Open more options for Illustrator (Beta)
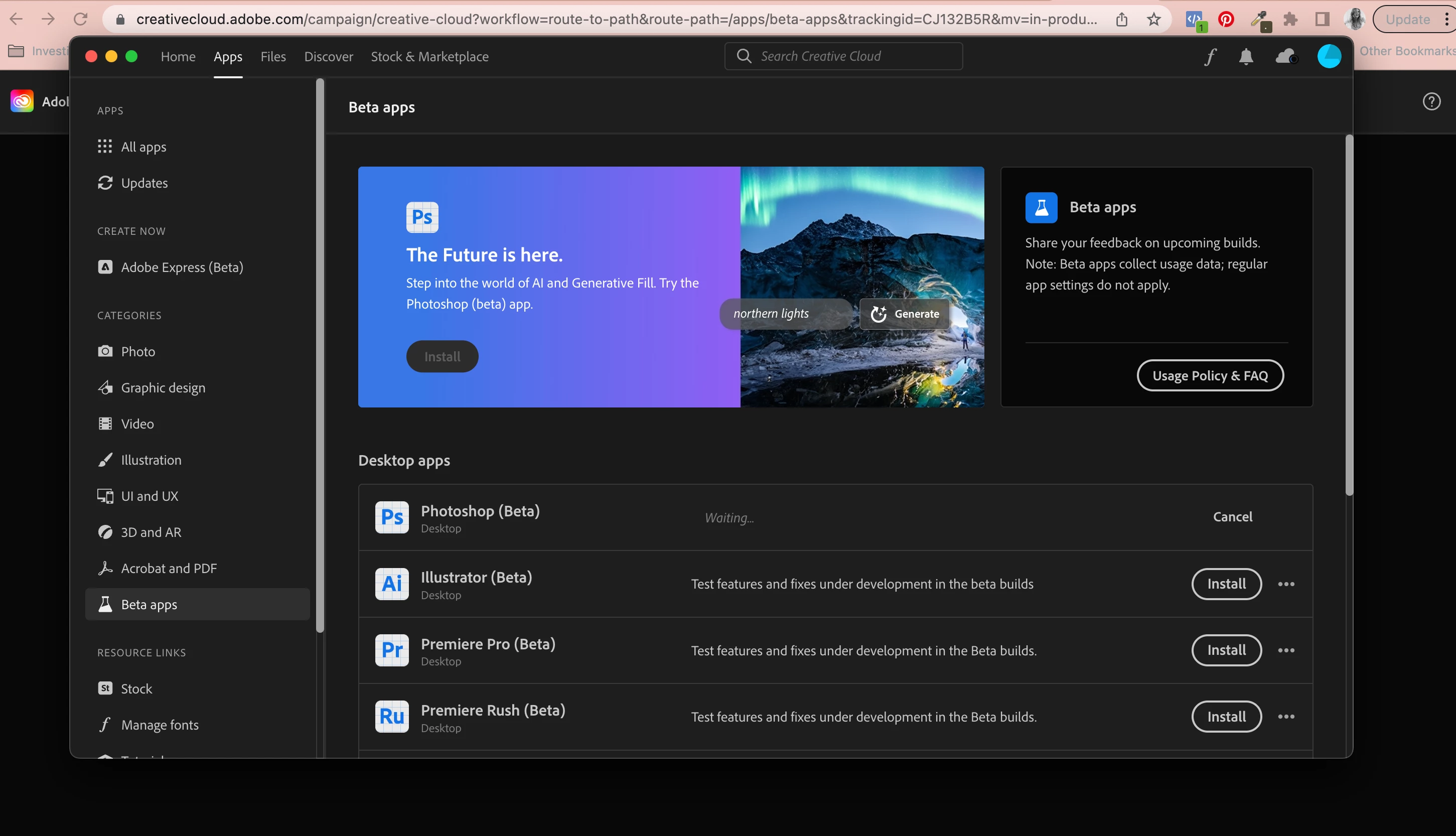 coord(1286,584)
